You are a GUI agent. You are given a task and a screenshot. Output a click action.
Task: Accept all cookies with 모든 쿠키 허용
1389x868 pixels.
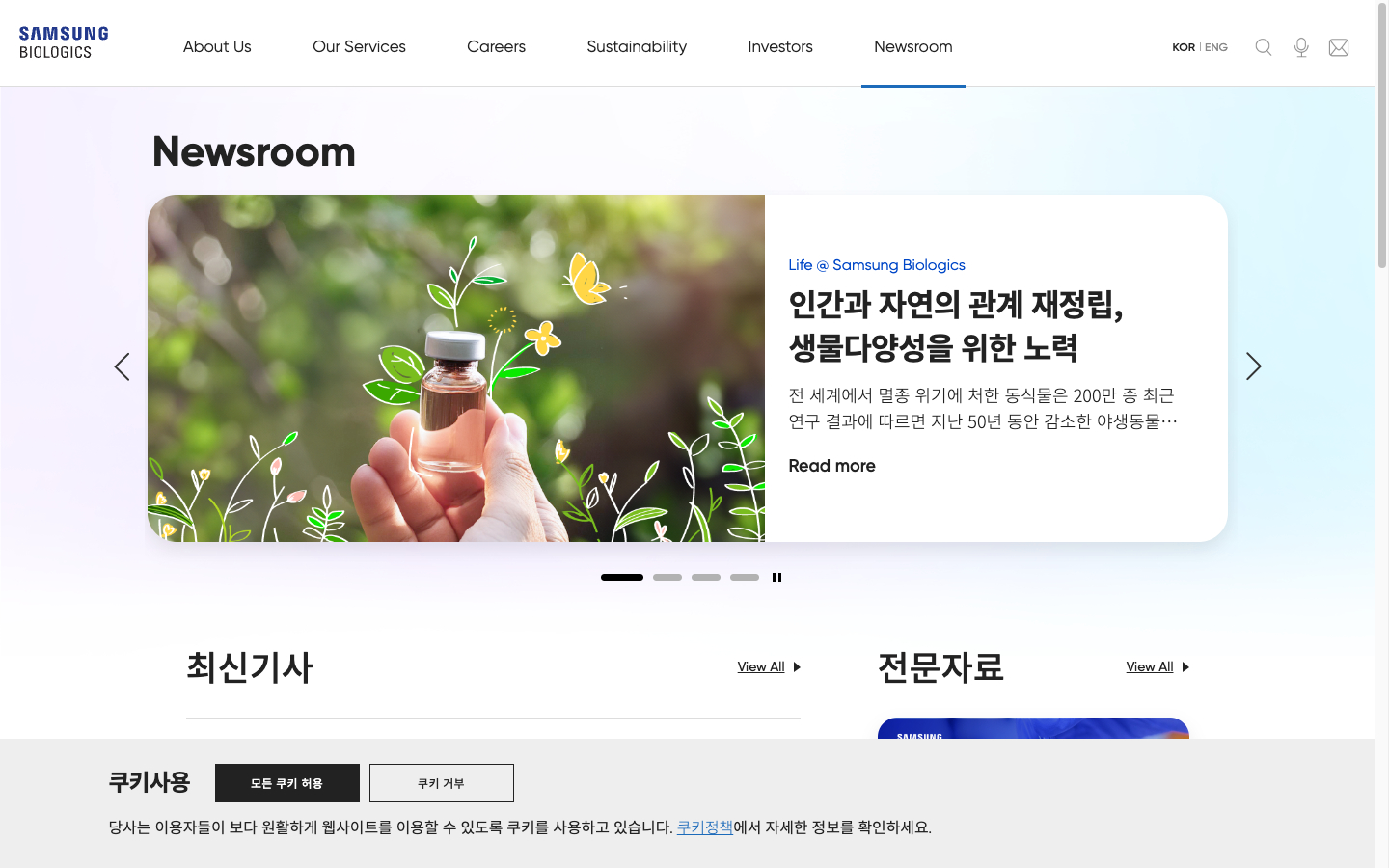coord(287,783)
